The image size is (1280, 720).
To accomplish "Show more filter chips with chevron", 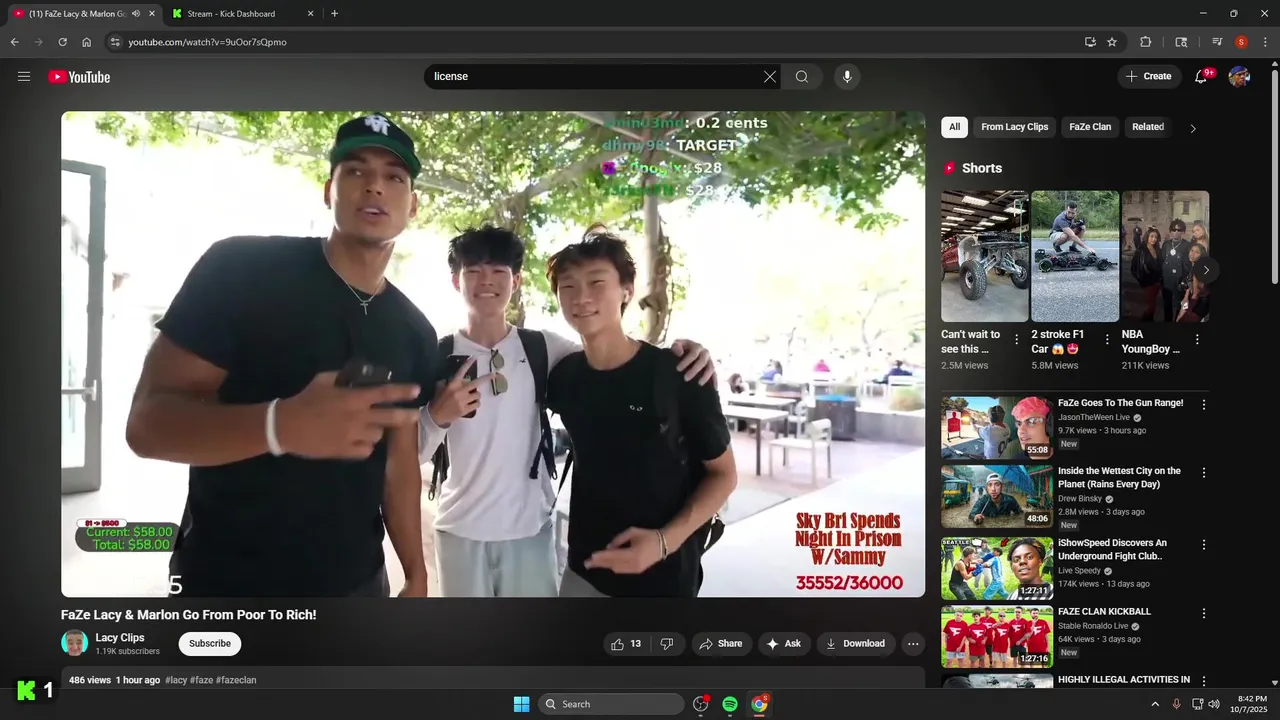I will click(x=1192, y=128).
